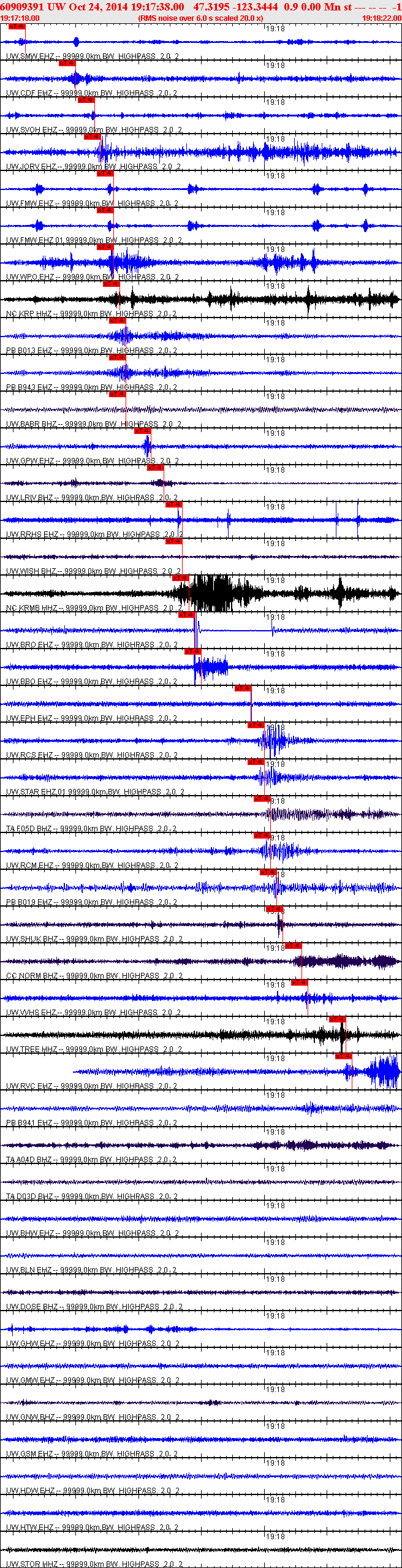402x1568 pixels.
Task: Click the red pick flag above UW.SMW trace
Action: point(17,26)
